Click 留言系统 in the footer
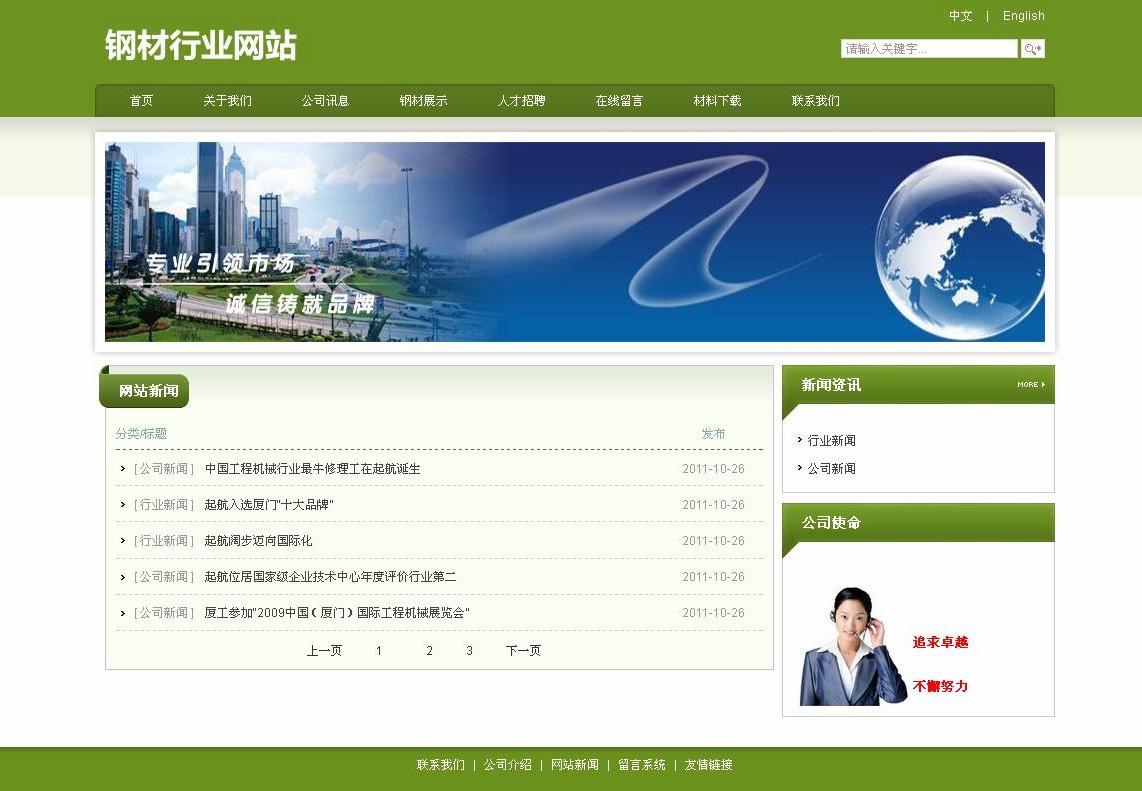The image size is (1142, 791). coord(641,765)
